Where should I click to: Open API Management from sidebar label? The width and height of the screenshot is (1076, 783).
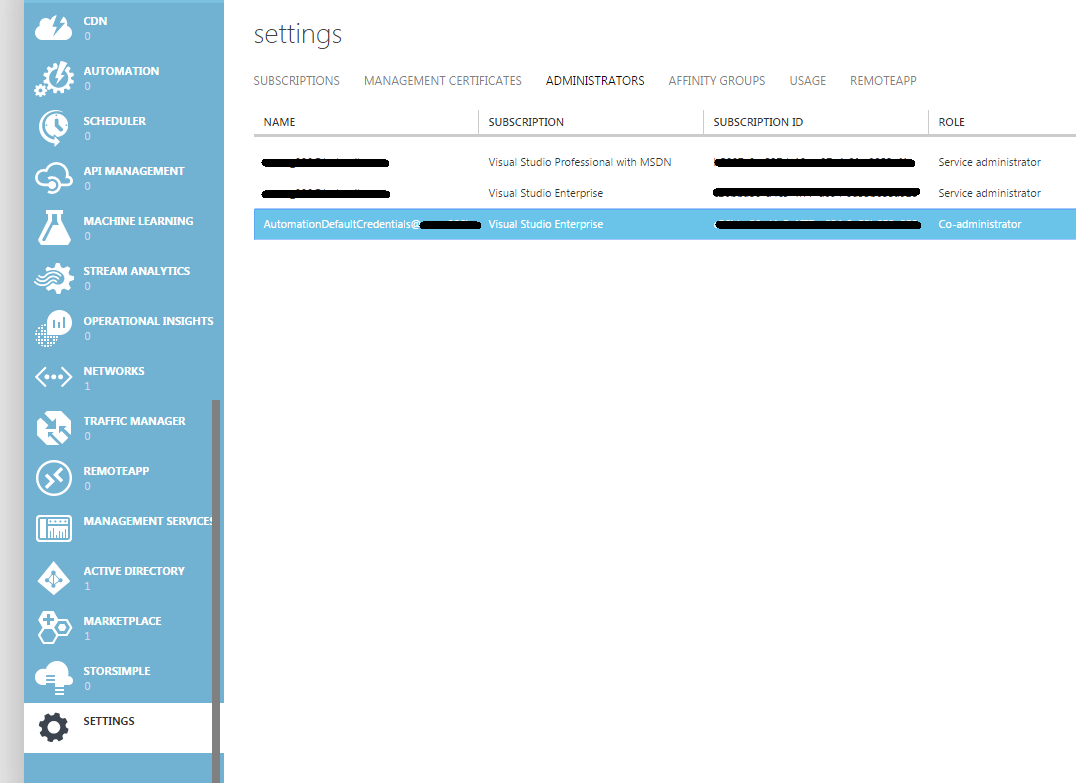(134, 172)
